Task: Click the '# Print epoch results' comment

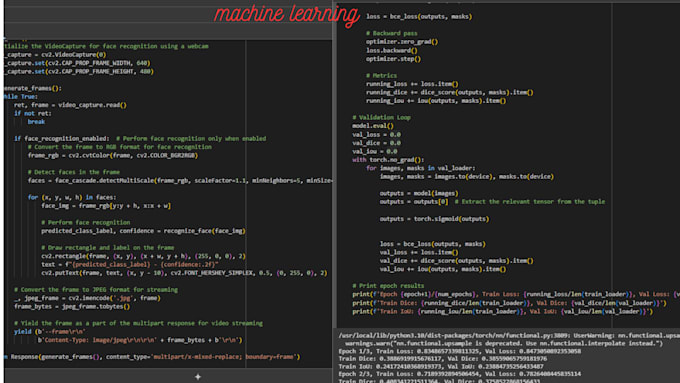Action: click(388, 286)
